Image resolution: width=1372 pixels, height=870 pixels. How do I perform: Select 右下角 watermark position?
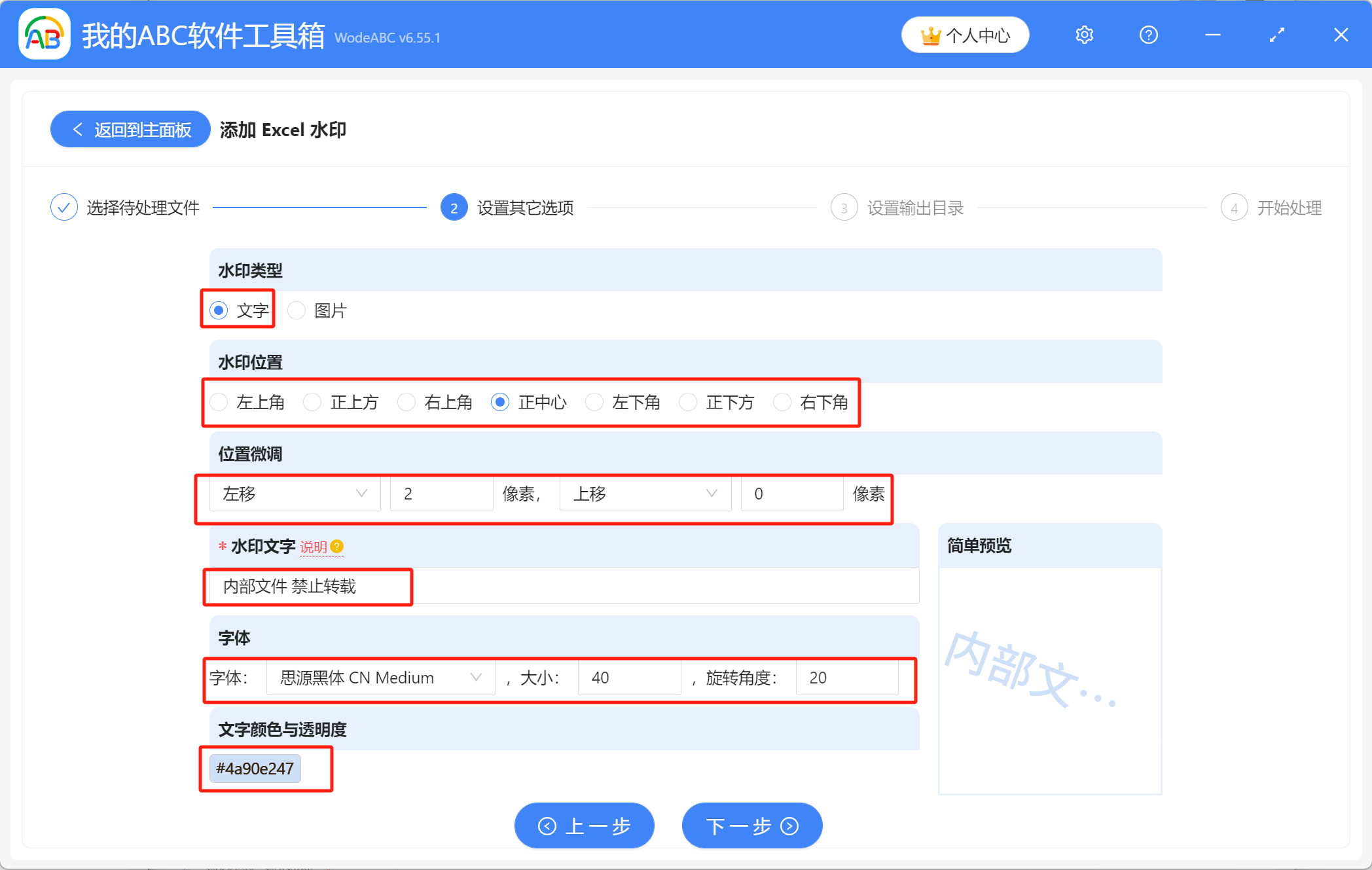[783, 402]
